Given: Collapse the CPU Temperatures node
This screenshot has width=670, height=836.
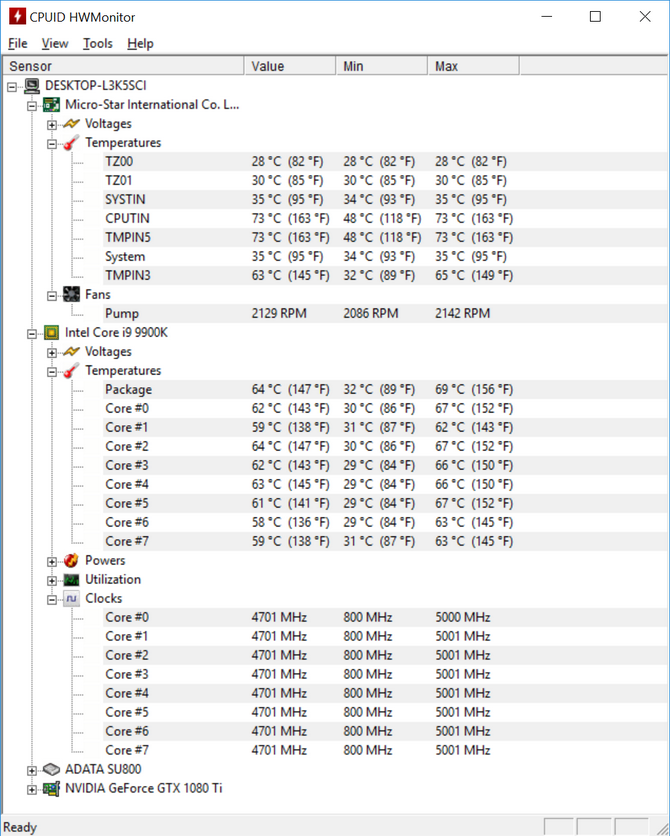Looking at the screenshot, I should click(x=52, y=372).
